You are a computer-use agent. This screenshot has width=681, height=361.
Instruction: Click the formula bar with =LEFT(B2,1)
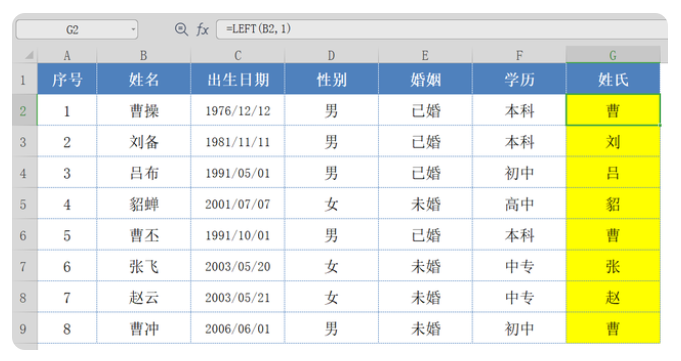point(442,30)
